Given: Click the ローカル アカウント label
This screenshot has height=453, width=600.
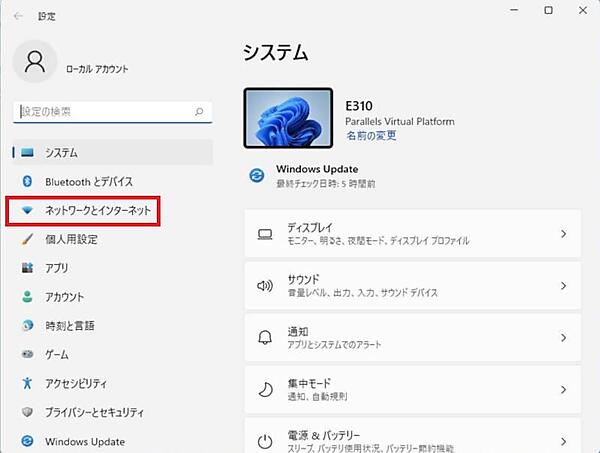Looking at the screenshot, I should (x=97, y=69).
